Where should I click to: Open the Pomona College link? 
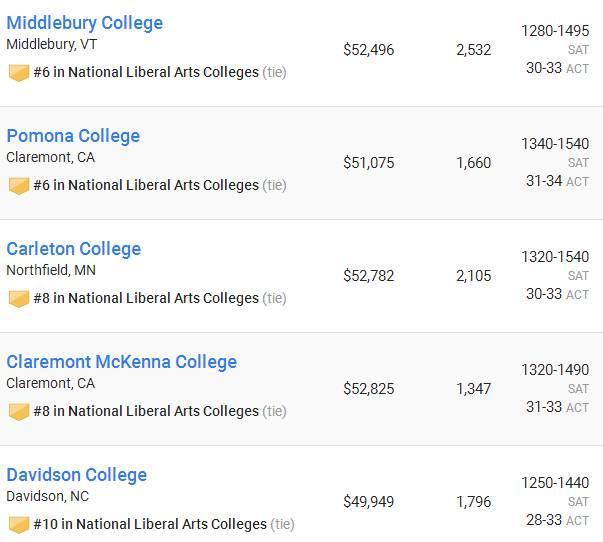73,136
